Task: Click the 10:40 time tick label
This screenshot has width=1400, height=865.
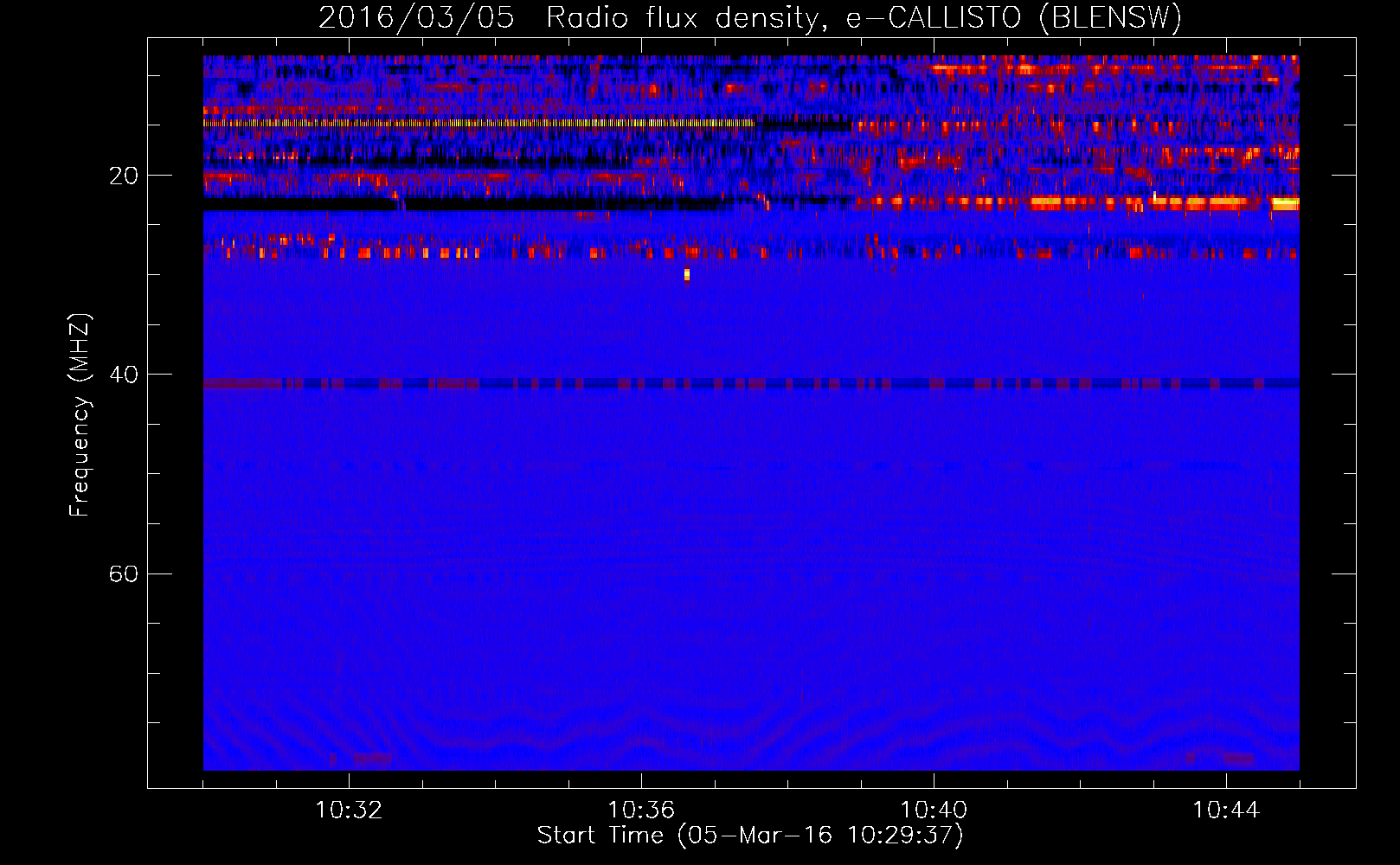Action: [x=934, y=811]
